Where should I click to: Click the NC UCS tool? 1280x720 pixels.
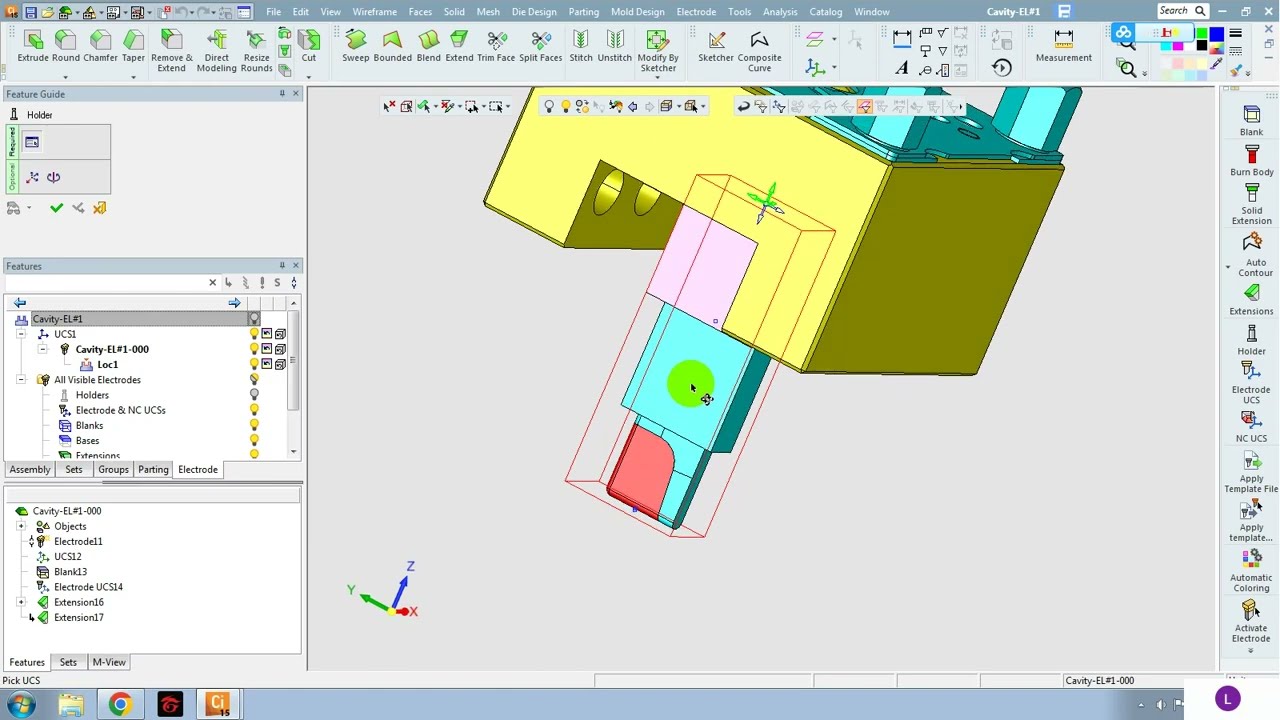click(1251, 427)
